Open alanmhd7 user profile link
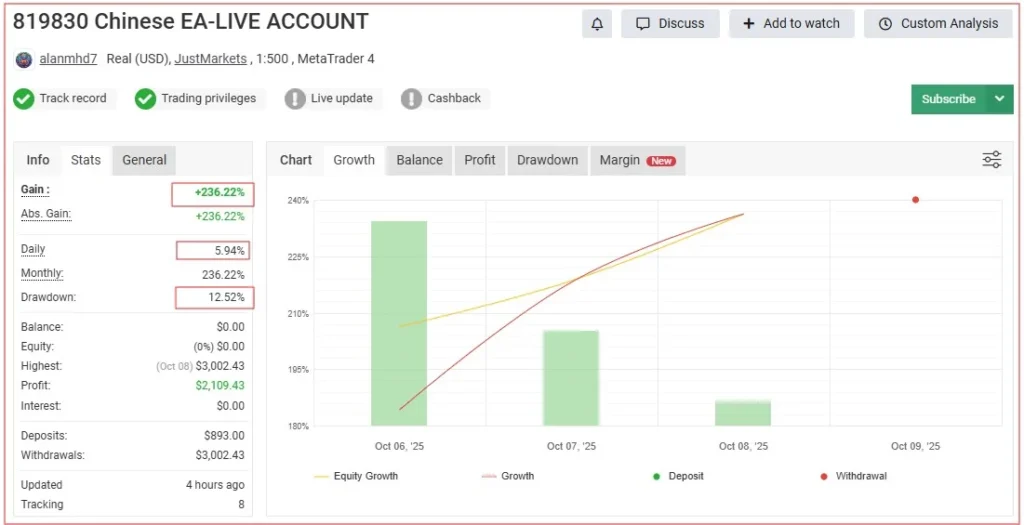This screenshot has width=1024, height=525. point(68,59)
